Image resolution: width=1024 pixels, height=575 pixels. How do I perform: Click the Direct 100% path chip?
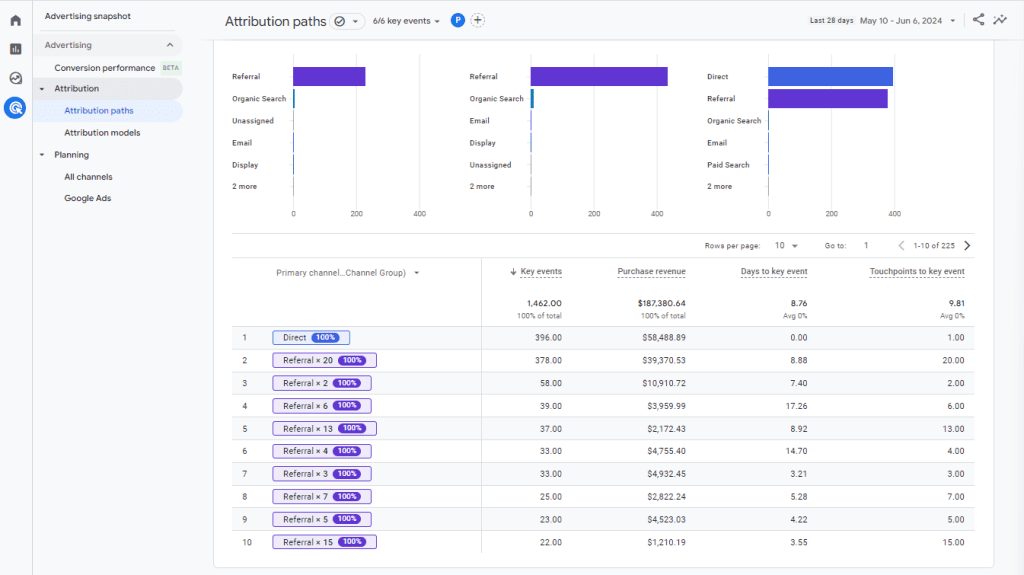tap(311, 338)
